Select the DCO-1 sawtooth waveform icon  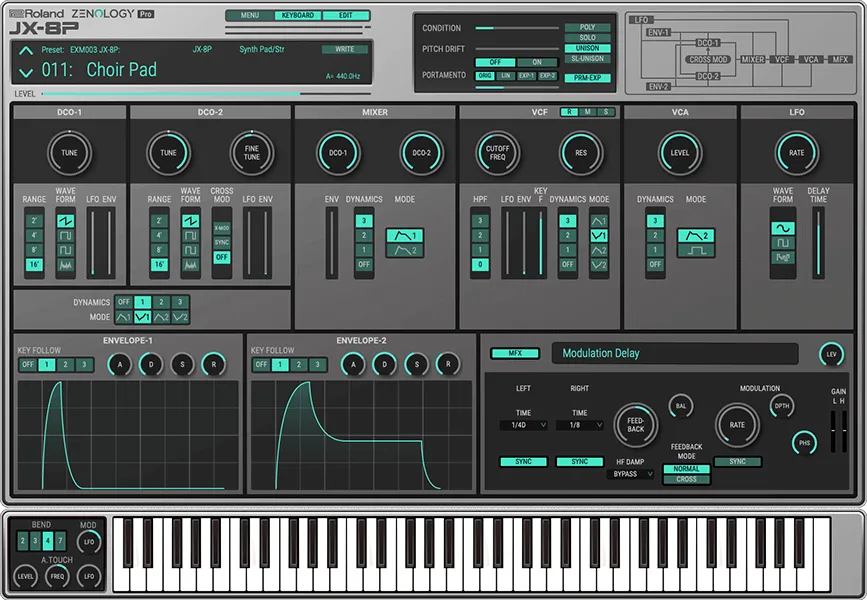pos(66,221)
